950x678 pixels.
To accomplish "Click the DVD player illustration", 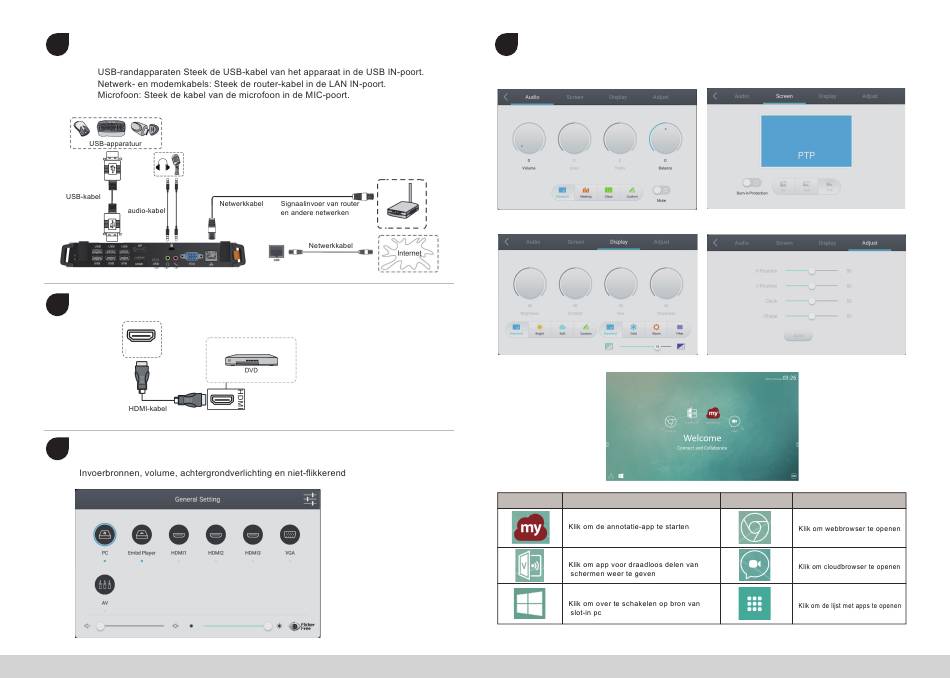I will coord(251,360).
